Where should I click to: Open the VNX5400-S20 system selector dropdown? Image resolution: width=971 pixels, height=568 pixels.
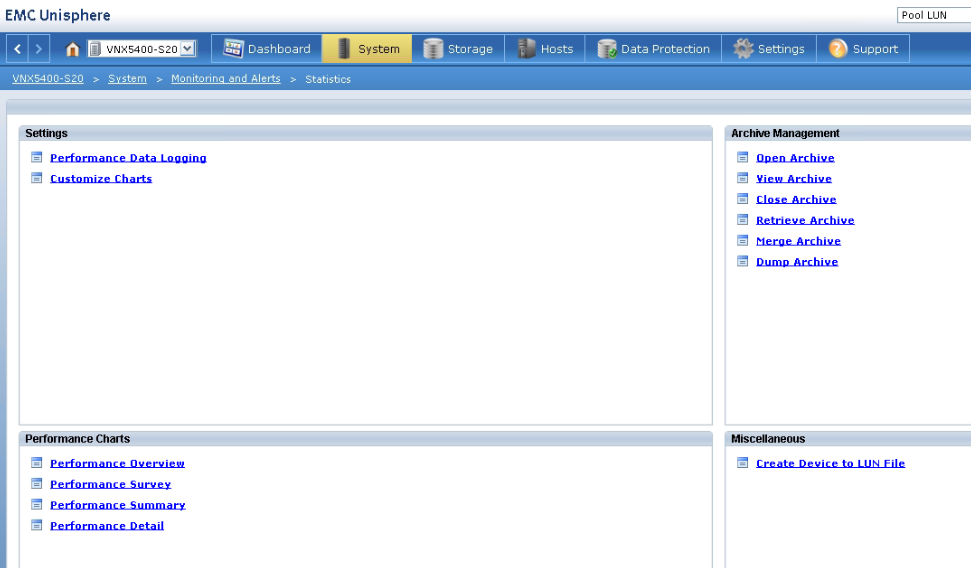click(x=187, y=49)
